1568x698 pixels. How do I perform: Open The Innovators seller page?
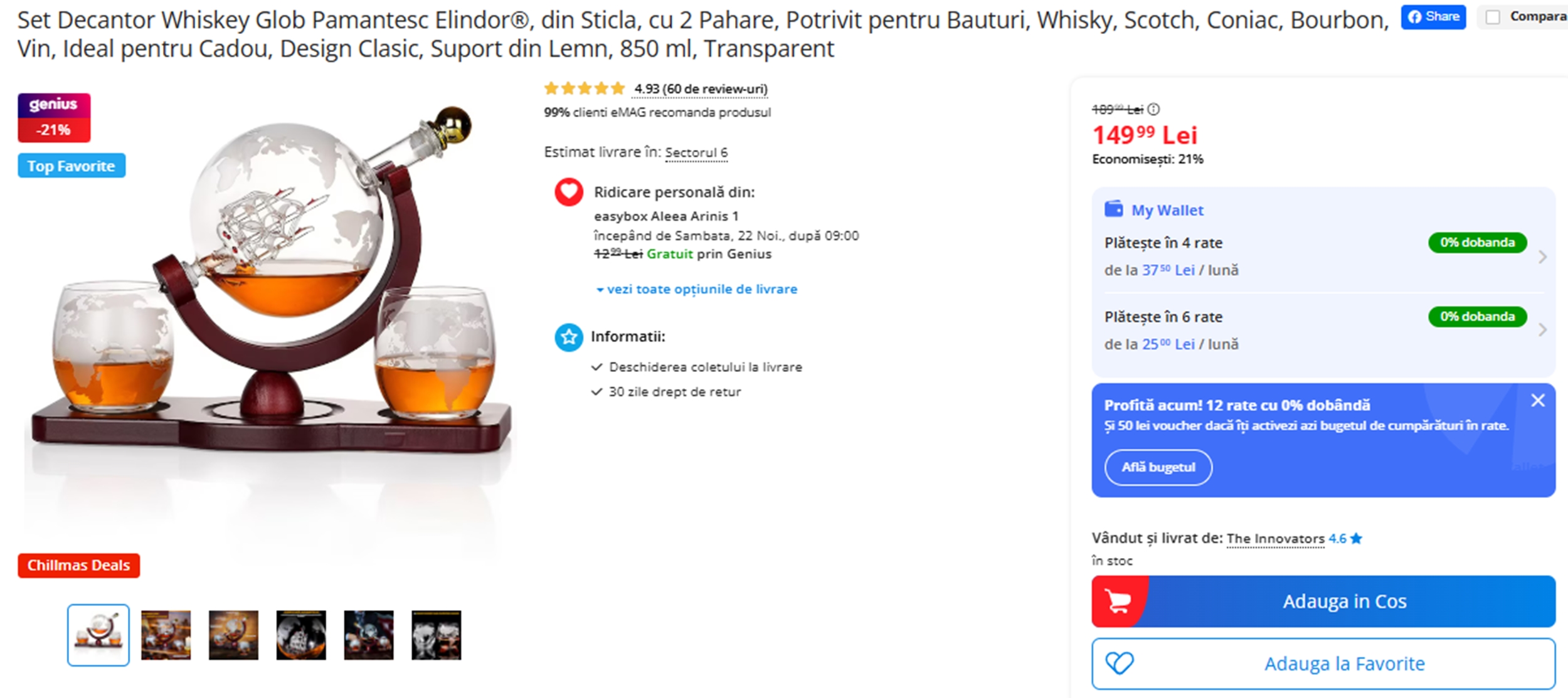point(1274,538)
